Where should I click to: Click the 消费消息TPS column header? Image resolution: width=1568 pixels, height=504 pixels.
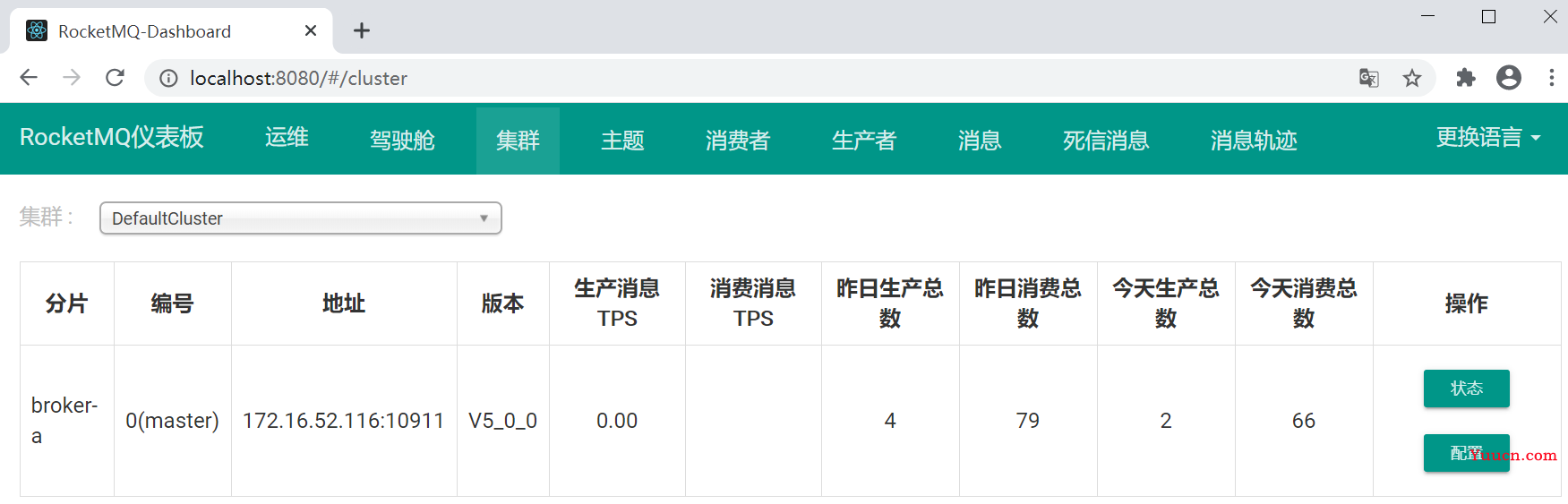click(753, 303)
